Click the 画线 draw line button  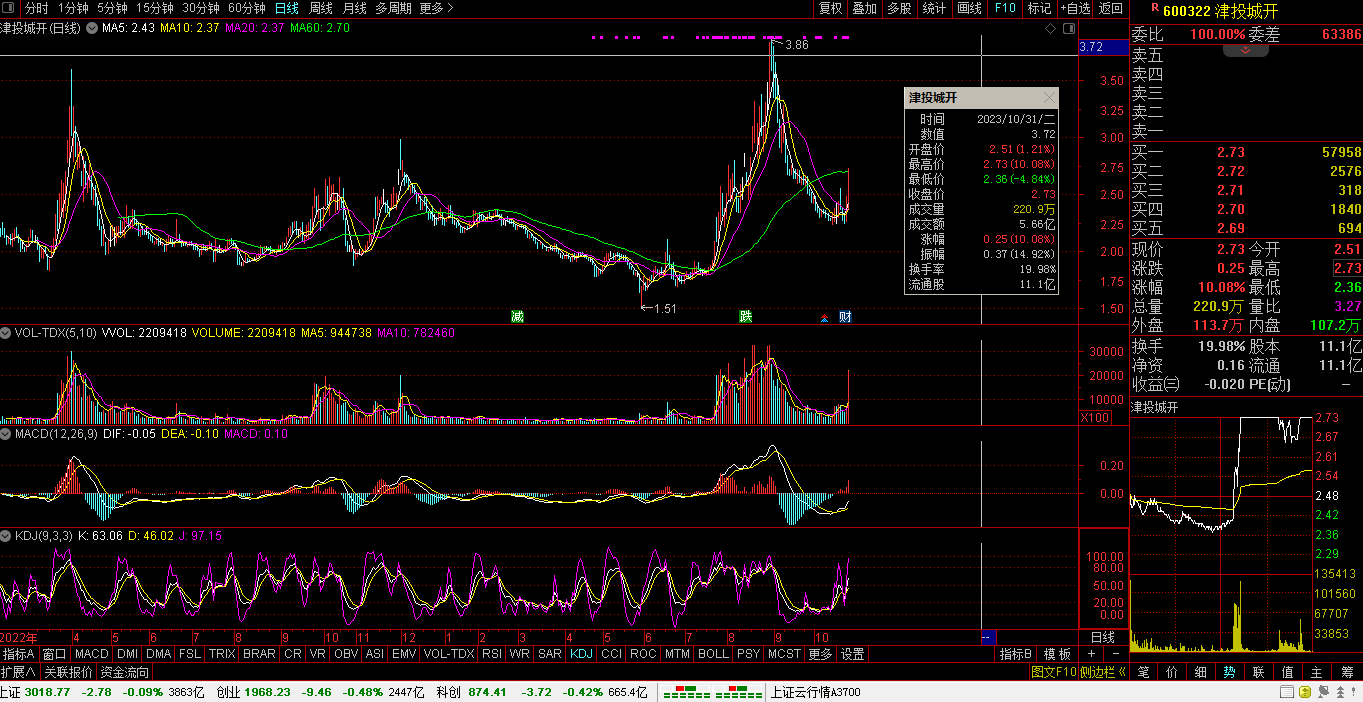point(969,8)
